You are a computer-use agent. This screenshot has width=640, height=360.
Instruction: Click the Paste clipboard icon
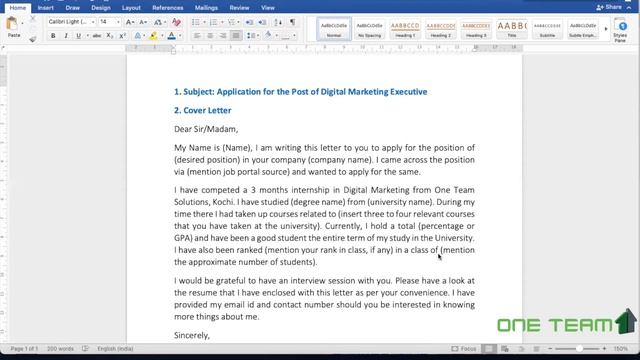tap(12, 24)
